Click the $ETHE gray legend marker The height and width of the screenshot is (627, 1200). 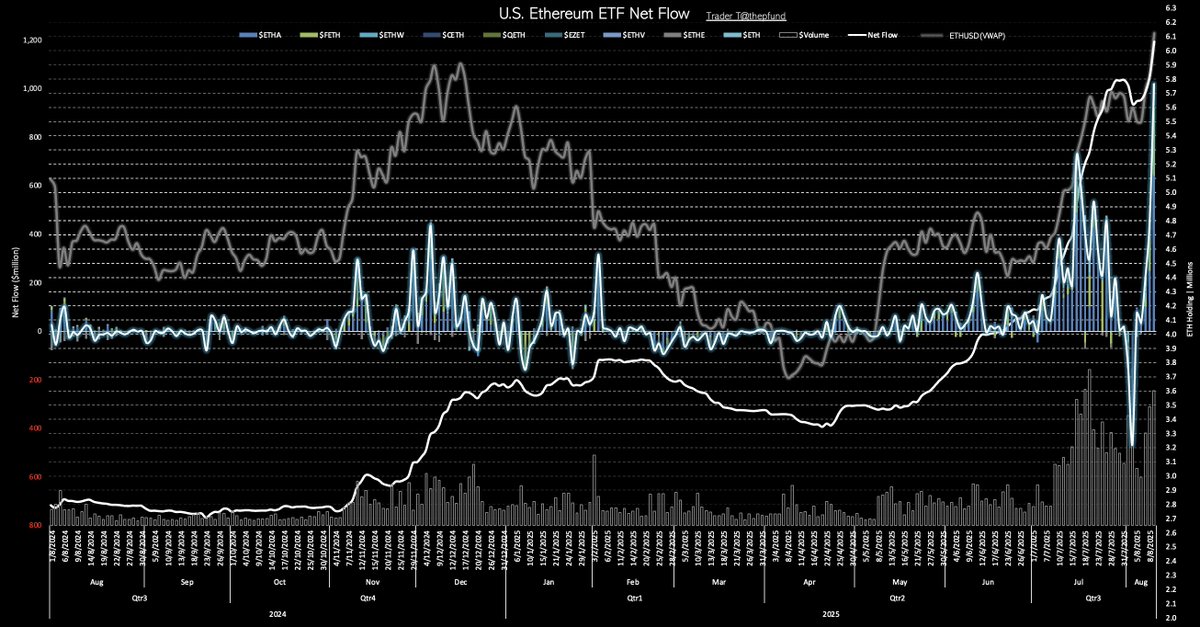click(672, 34)
